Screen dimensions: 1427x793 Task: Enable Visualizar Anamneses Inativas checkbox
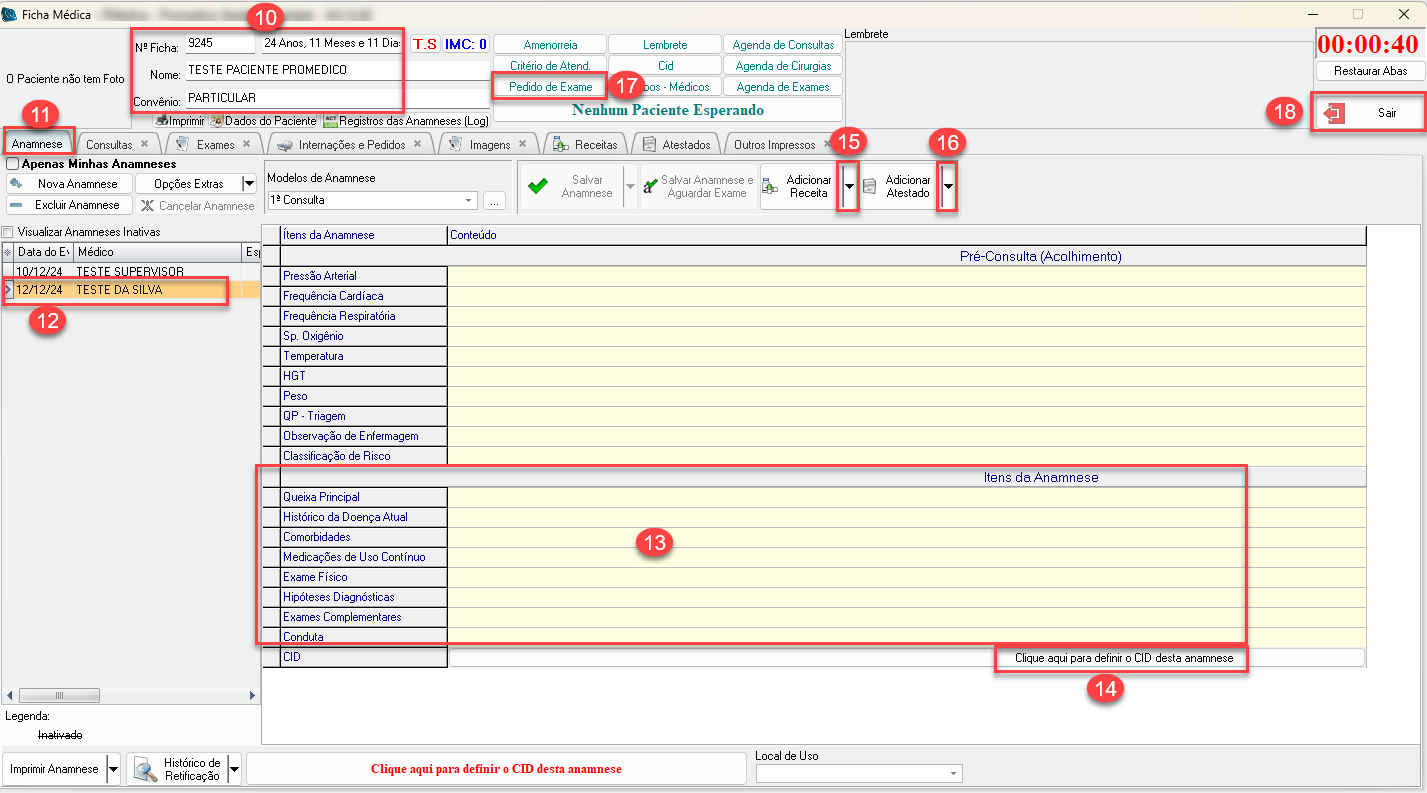point(8,232)
